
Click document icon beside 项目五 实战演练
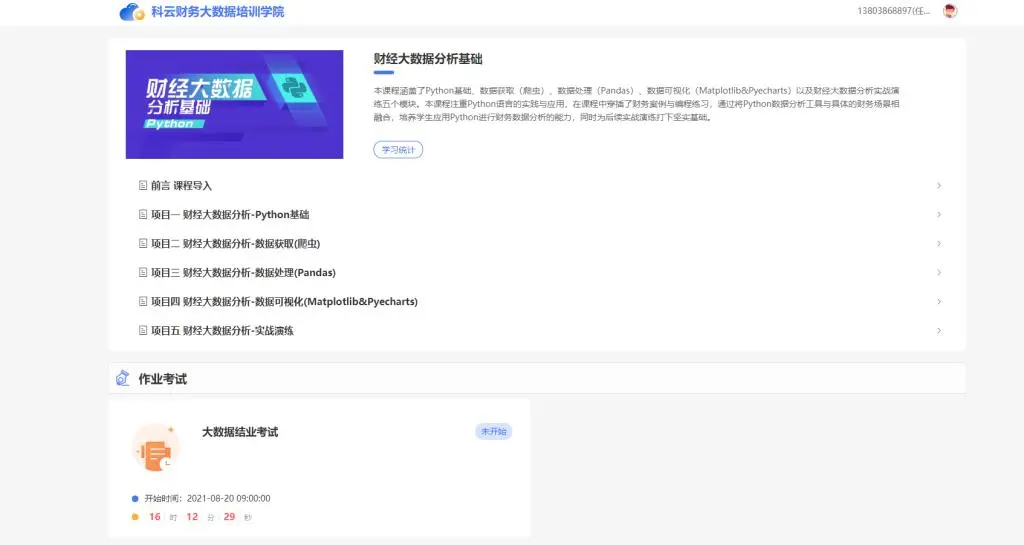(x=143, y=331)
